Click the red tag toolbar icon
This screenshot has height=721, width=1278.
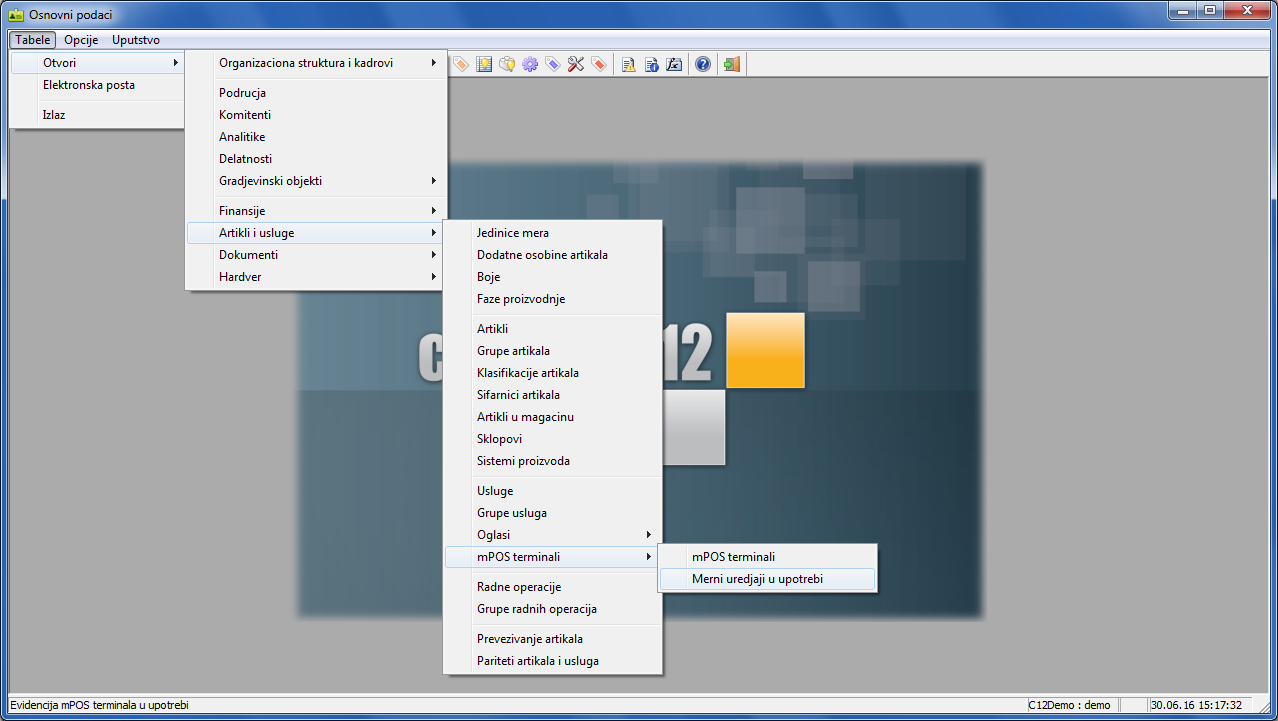click(x=599, y=64)
